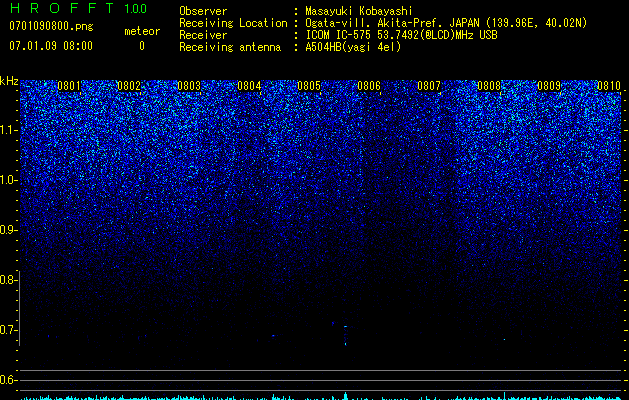629x400 pixels.
Task: Click the Receiving Location label
Action: 233,23
